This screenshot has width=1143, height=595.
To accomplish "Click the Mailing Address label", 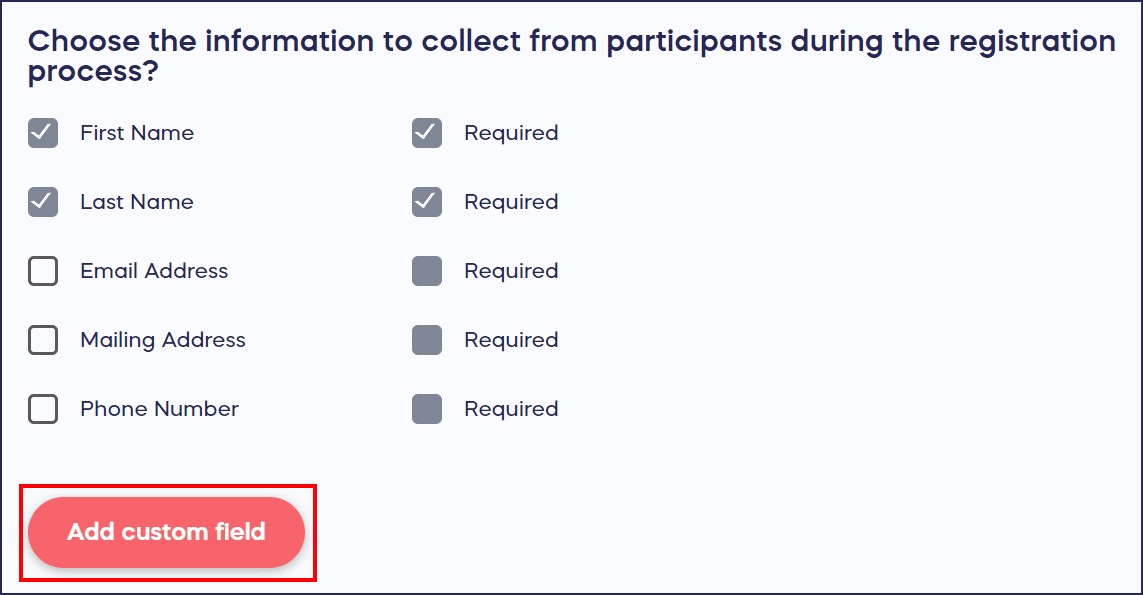I will pyautogui.click(x=163, y=340).
